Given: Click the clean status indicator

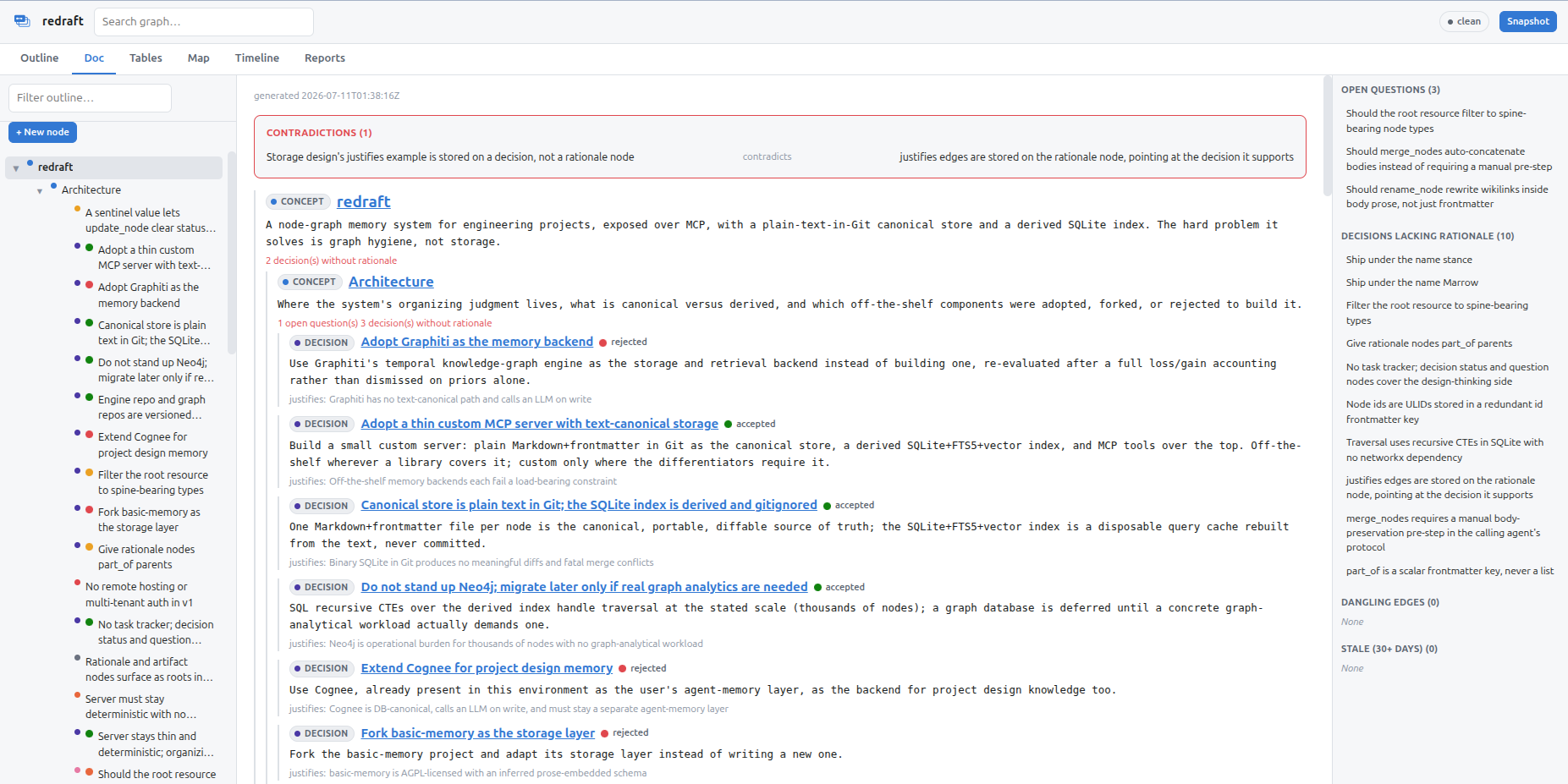Looking at the screenshot, I should tap(1464, 21).
